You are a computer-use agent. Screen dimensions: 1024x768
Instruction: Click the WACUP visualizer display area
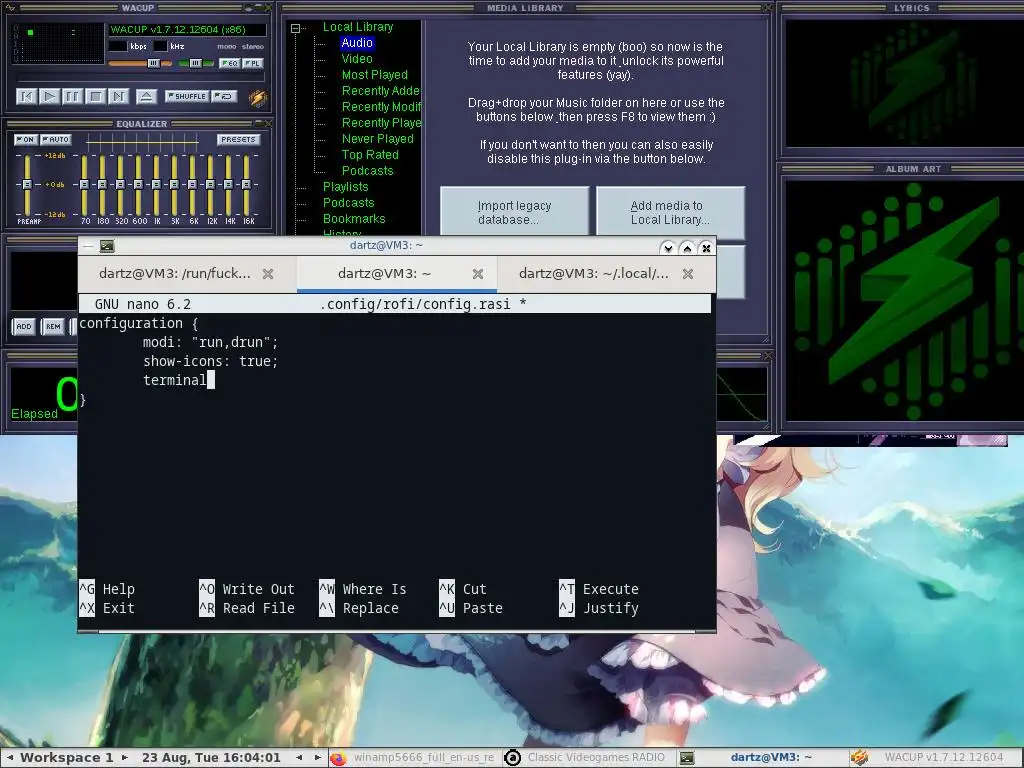[59, 44]
